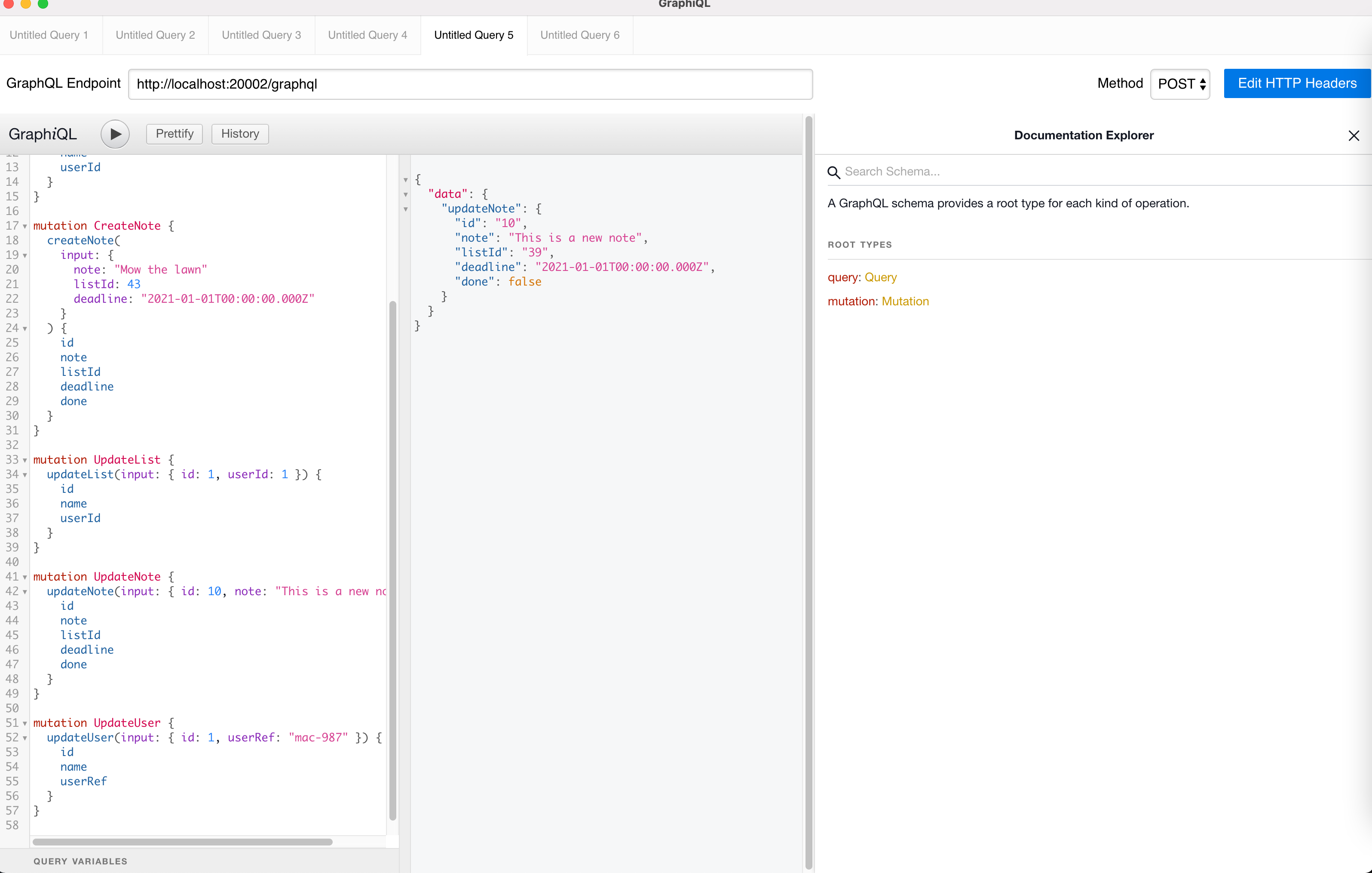The width and height of the screenshot is (1372, 873).
Task: Collapse the "updateNote" object in response
Action: [406, 209]
